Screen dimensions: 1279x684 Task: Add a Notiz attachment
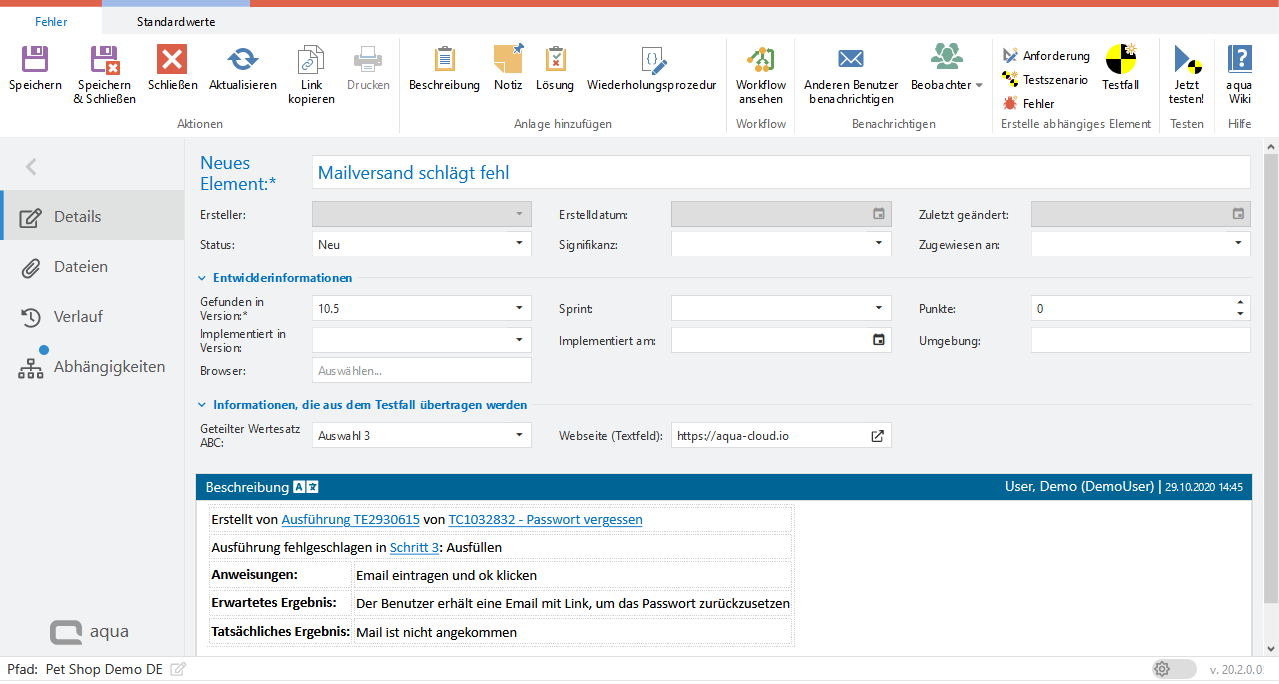[x=508, y=61]
